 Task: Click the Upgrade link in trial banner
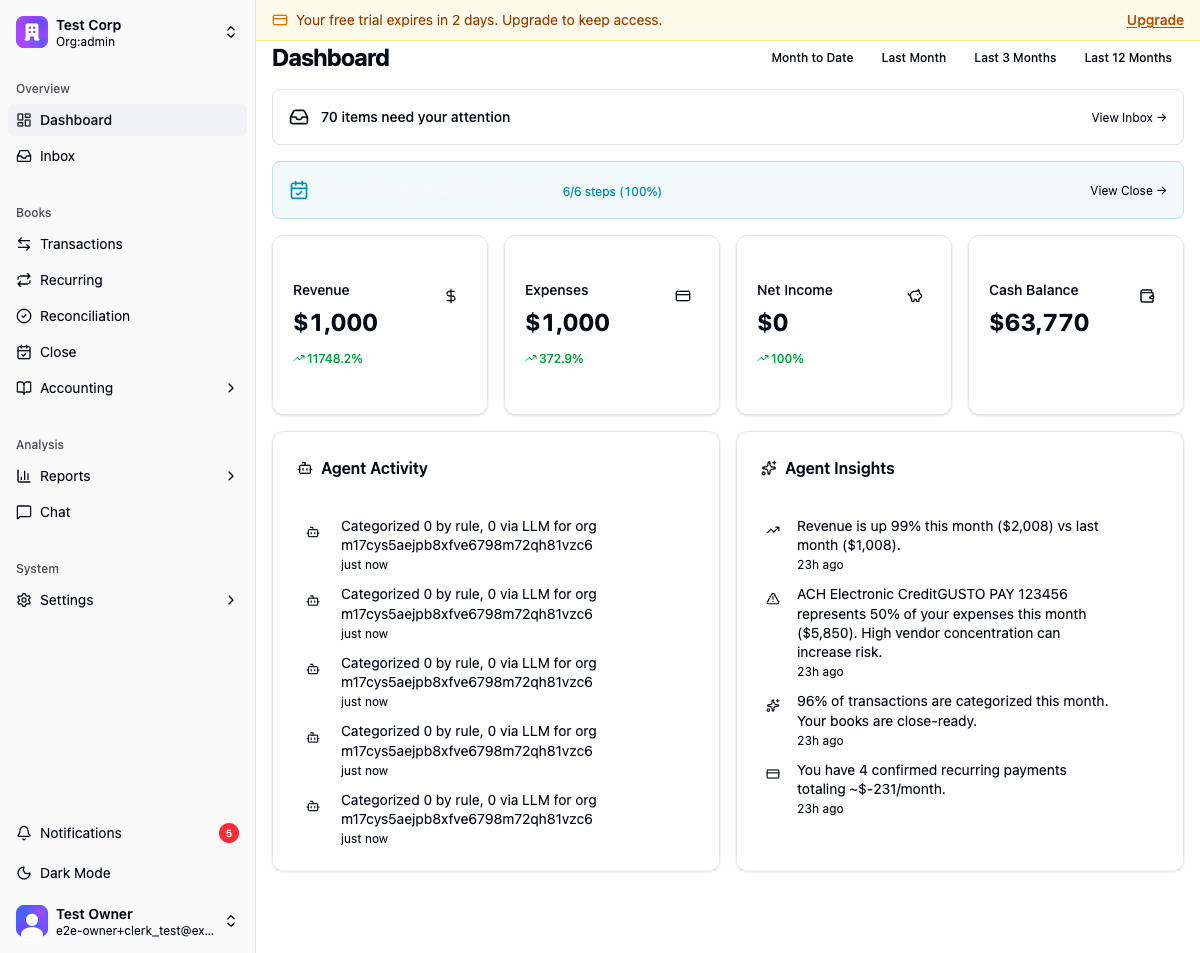[1155, 20]
